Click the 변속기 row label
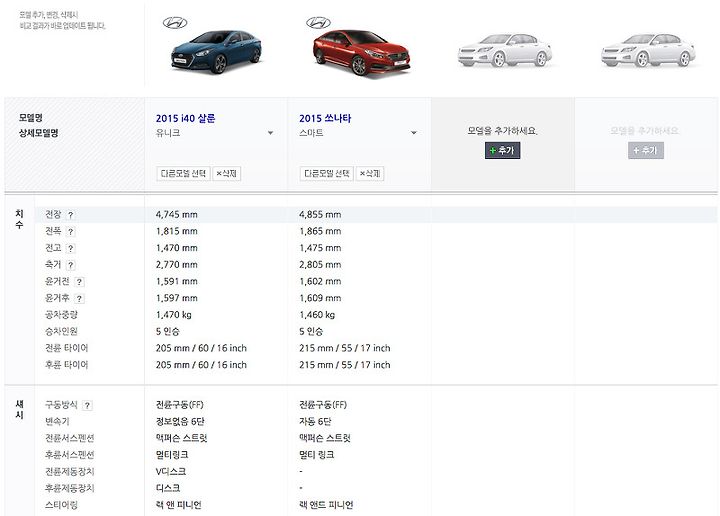 pyautogui.click(x=57, y=421)
